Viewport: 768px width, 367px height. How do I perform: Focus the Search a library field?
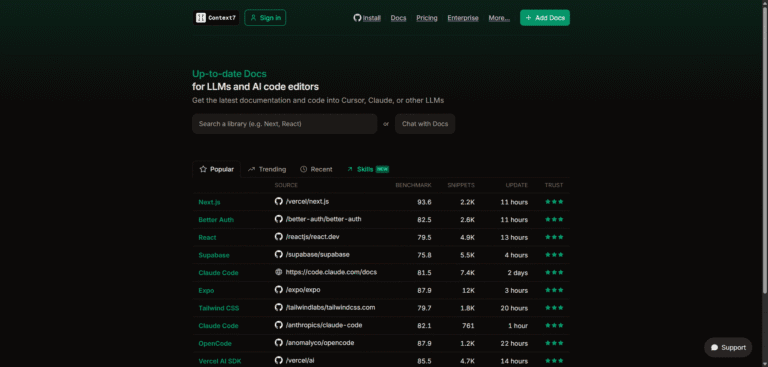pos(285,124)
